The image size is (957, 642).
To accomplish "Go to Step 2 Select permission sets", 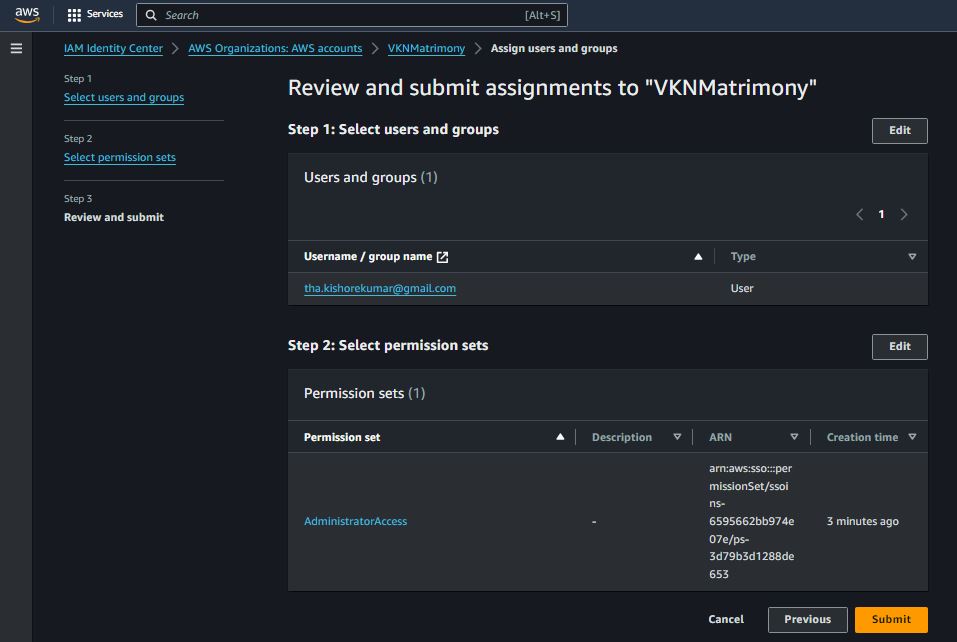I will click(120, 158).
